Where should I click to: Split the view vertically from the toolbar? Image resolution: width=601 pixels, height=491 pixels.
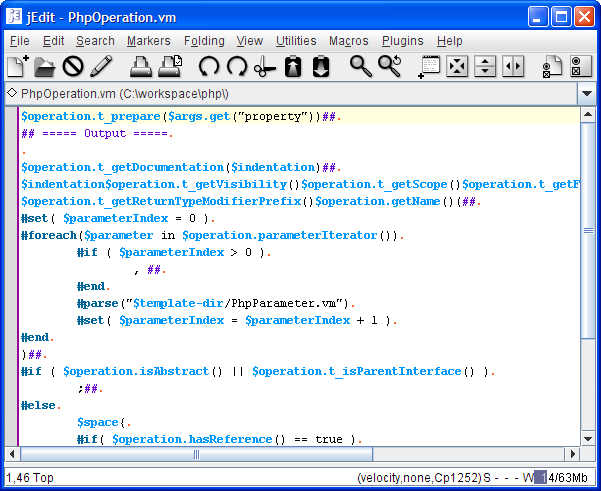513,66
